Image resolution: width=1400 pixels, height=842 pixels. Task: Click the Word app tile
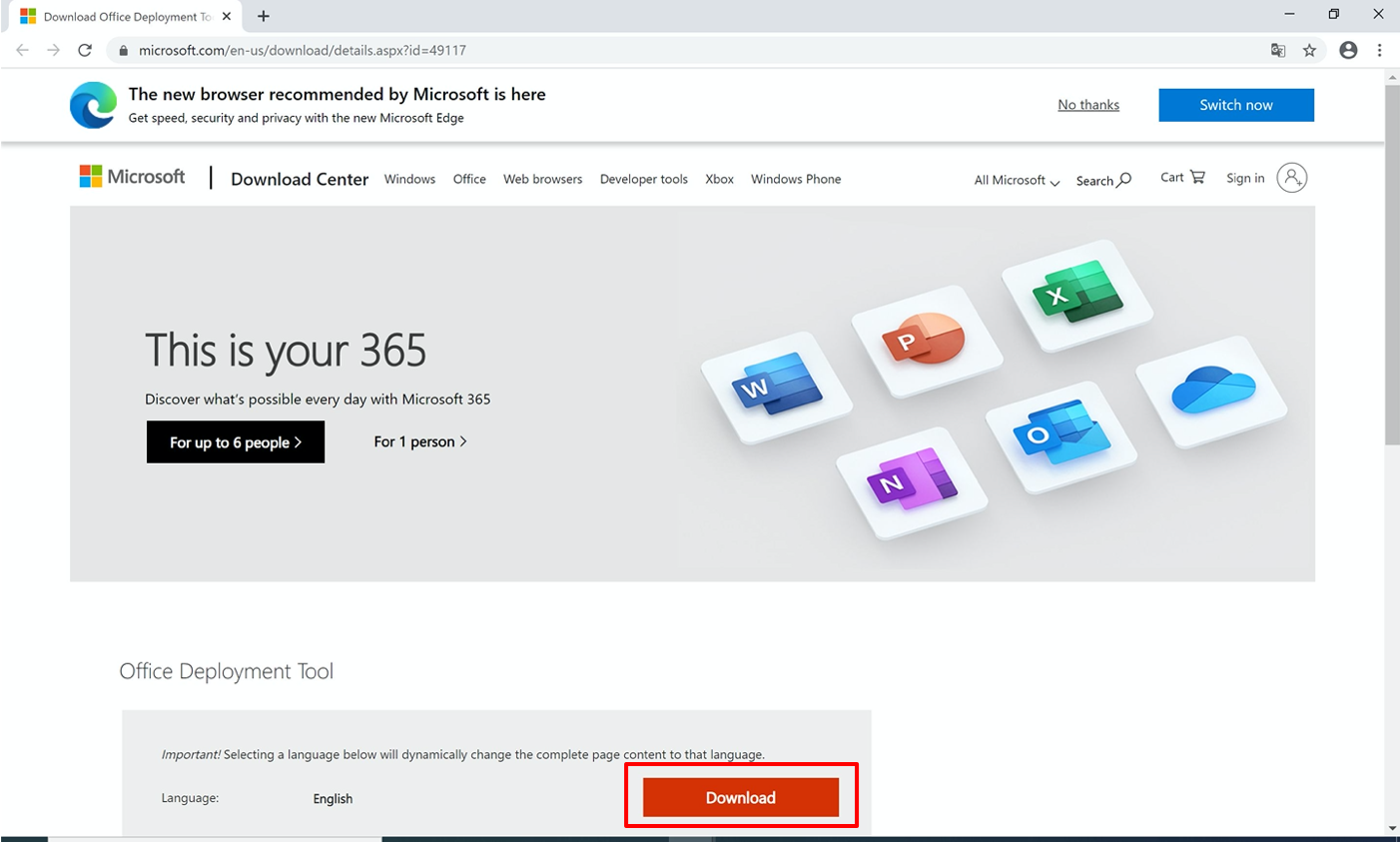[x=777, y=387]
